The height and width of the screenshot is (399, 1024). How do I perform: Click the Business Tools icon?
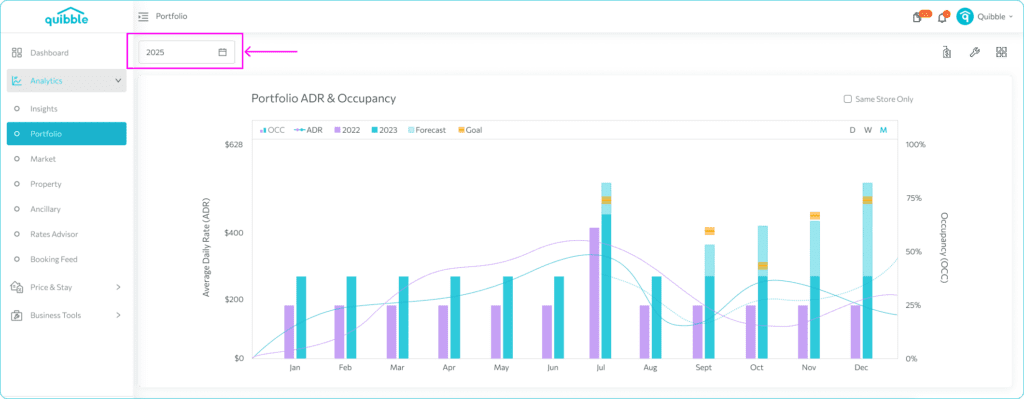[x=17, y=315]
